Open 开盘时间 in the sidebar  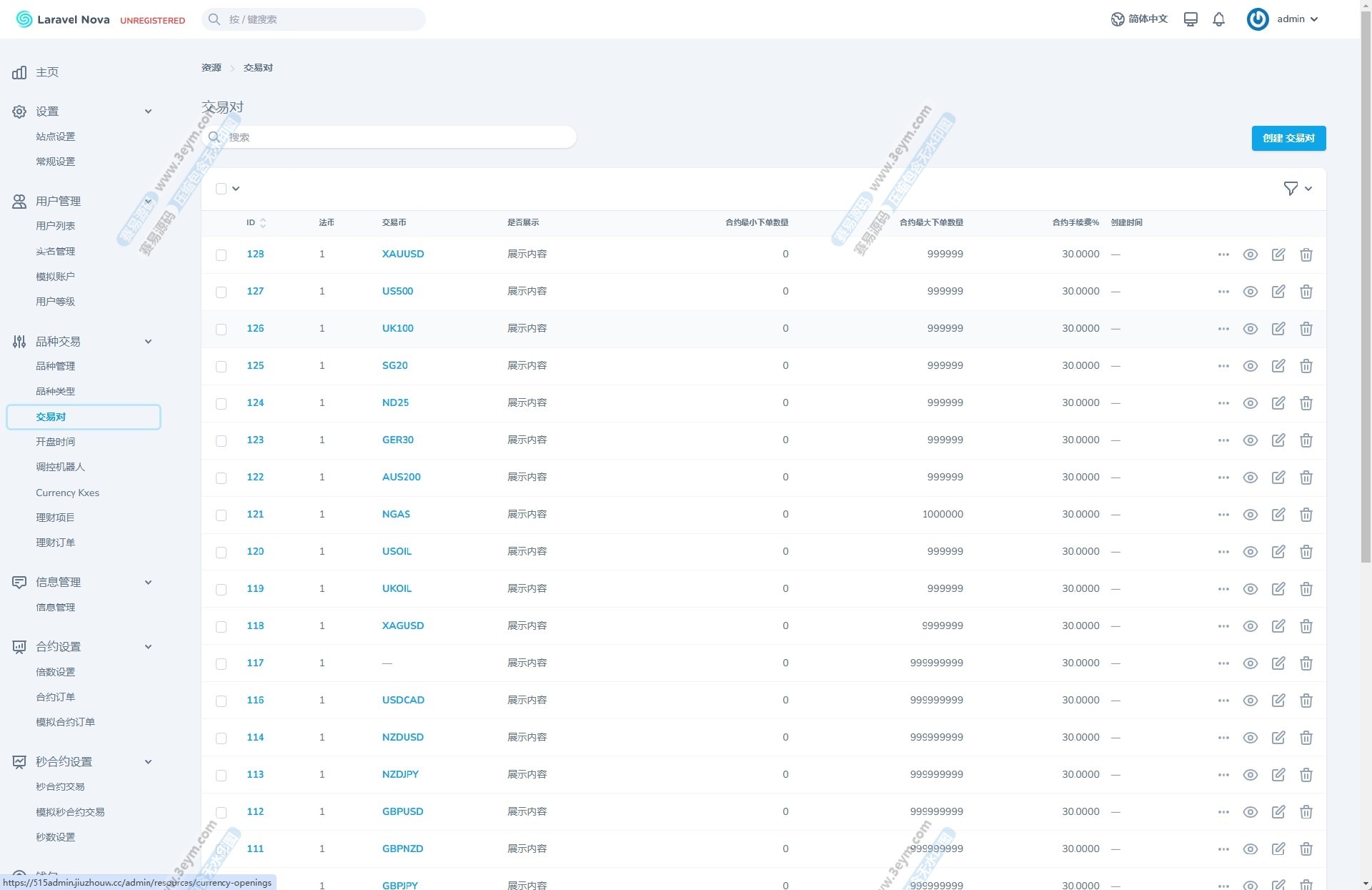(55, 442)
